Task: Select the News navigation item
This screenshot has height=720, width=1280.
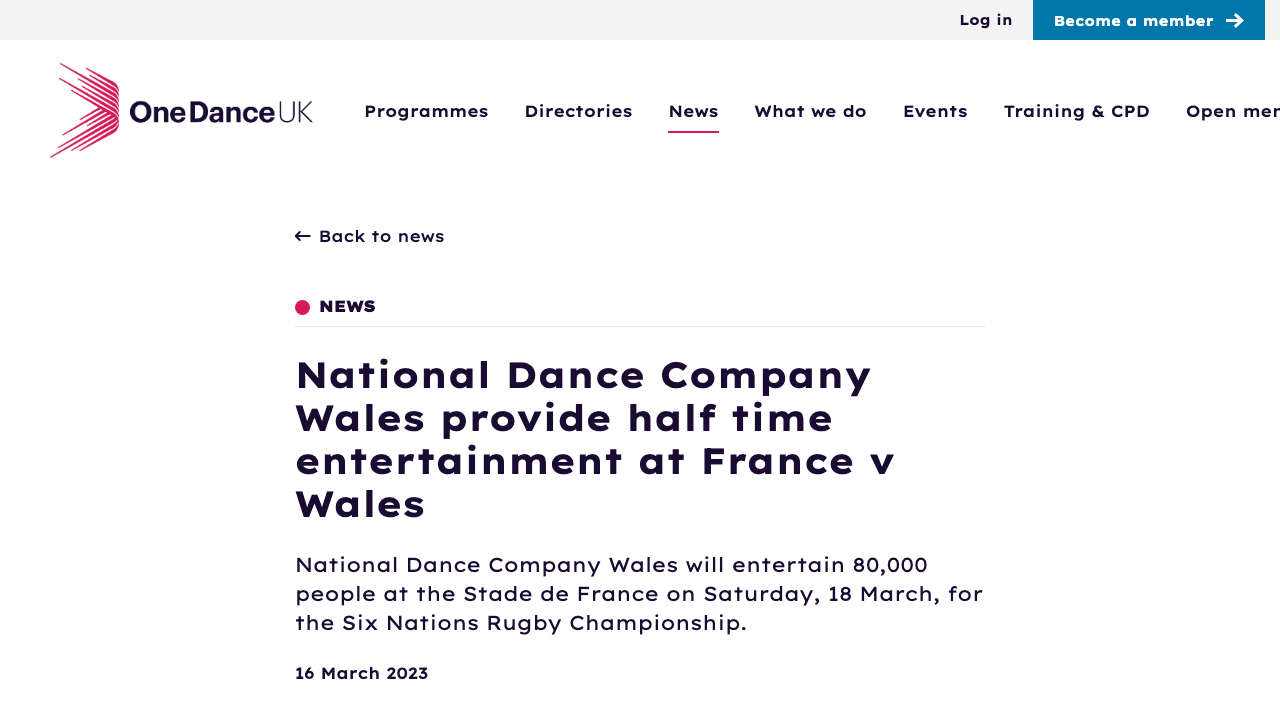Action: (693, 109)
